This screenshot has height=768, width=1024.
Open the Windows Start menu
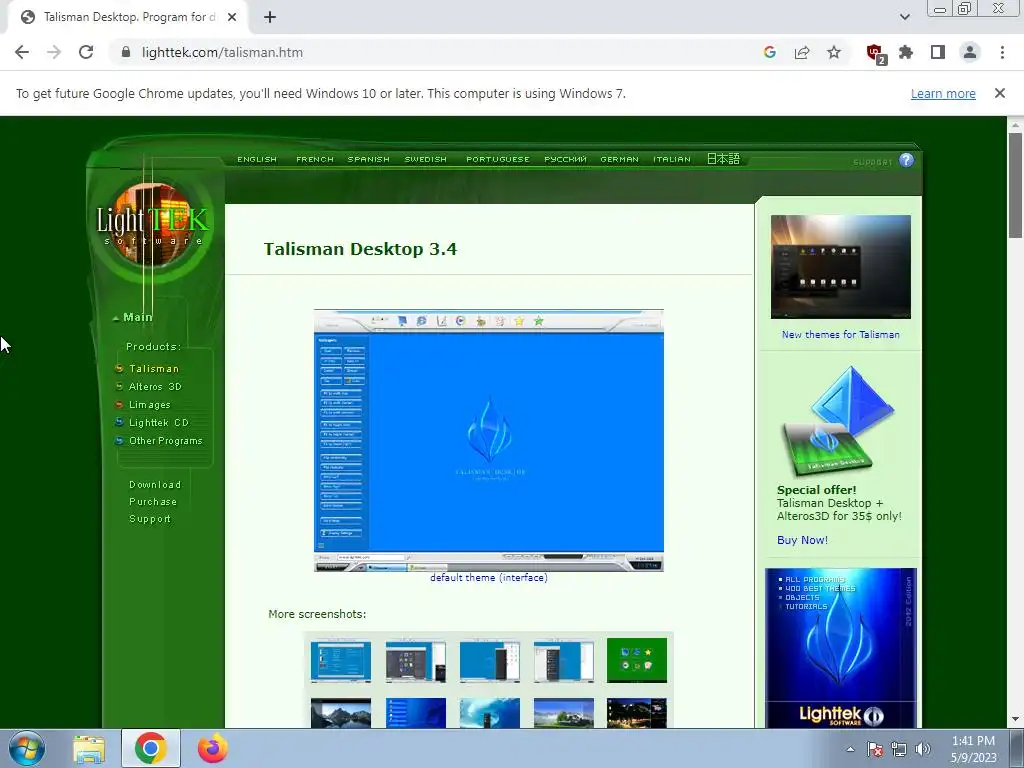coord(27,748)
